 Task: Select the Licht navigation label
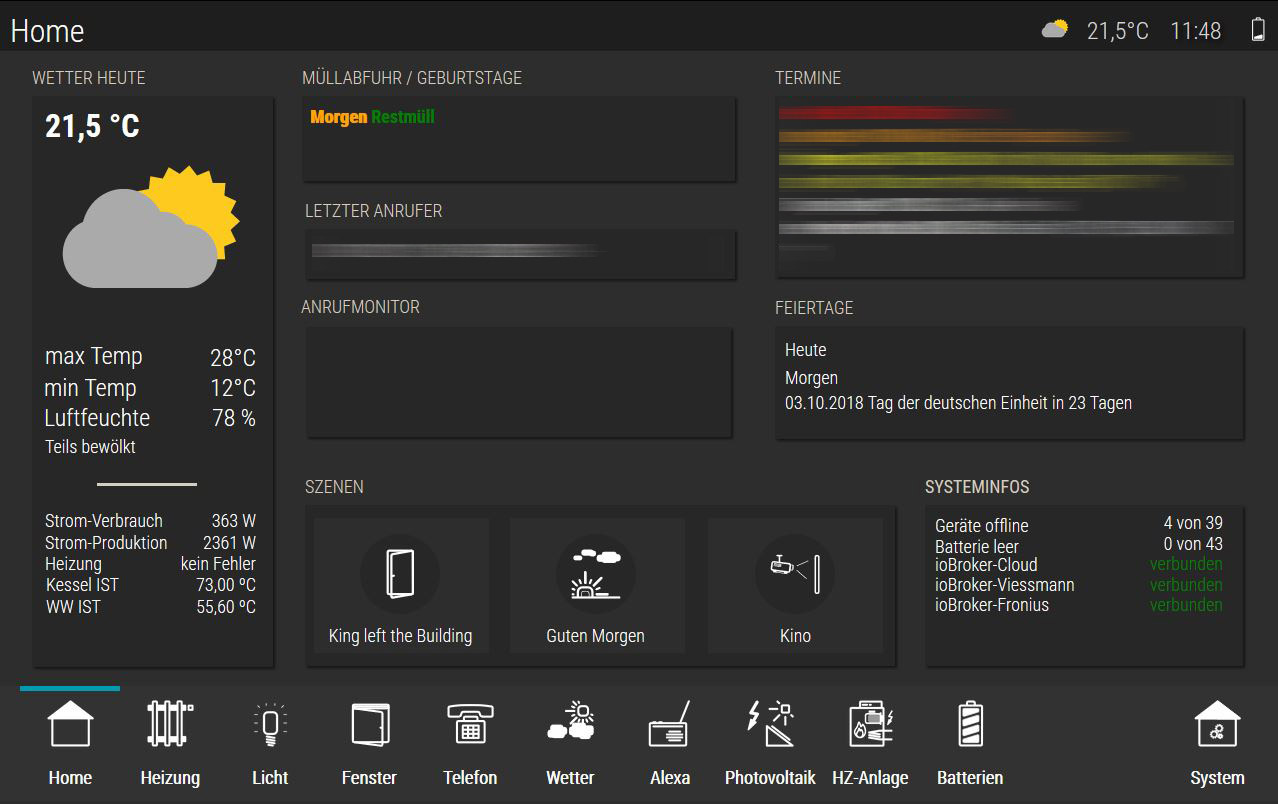click(270, 778)
